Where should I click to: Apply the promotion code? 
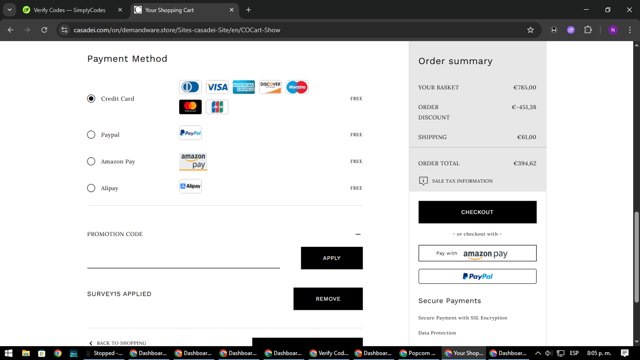(331, 258)
